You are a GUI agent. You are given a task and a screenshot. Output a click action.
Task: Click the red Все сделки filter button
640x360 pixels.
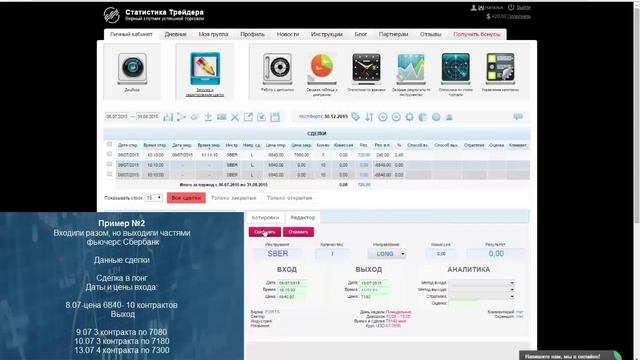pyautogui.click(x=186, y=198)
